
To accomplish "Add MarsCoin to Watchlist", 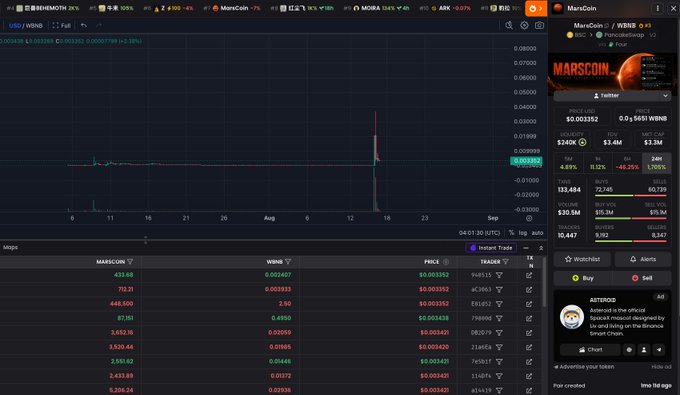I will click(x=582, y=259).
